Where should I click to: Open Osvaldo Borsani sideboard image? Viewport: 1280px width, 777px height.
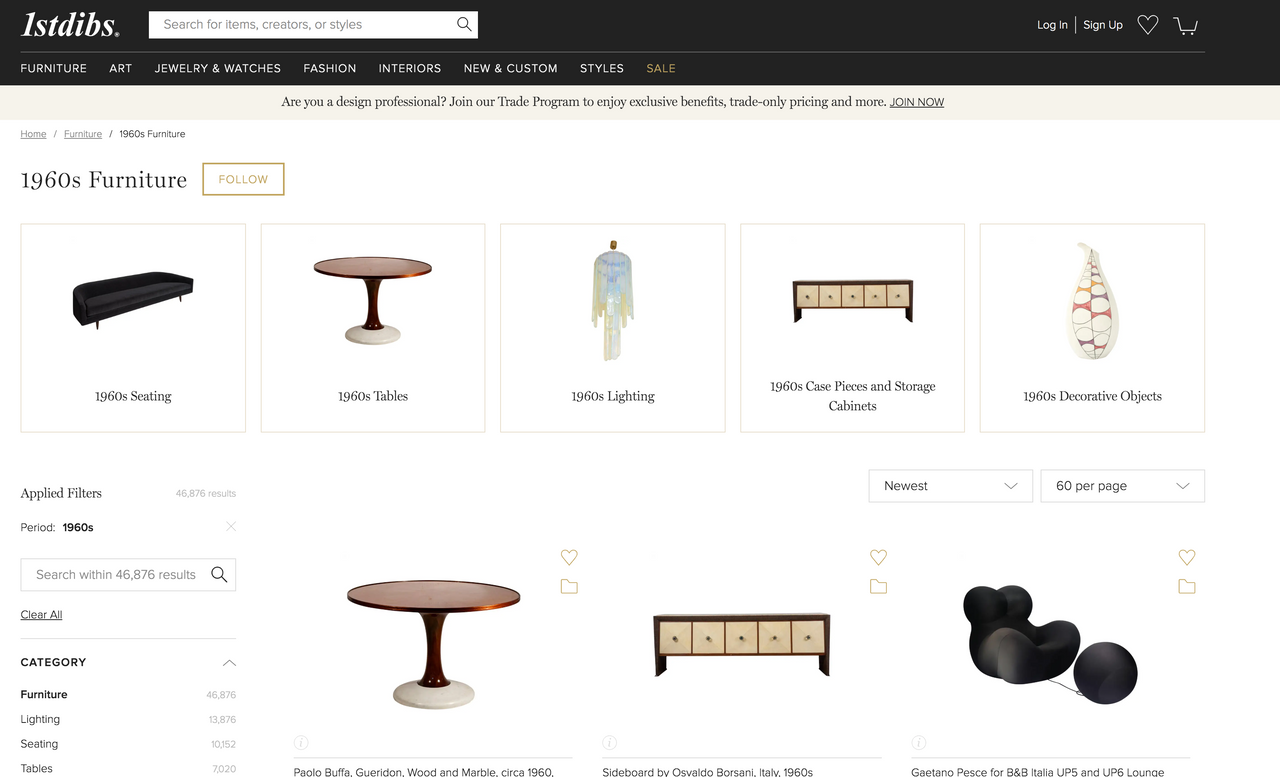point(742,644)
